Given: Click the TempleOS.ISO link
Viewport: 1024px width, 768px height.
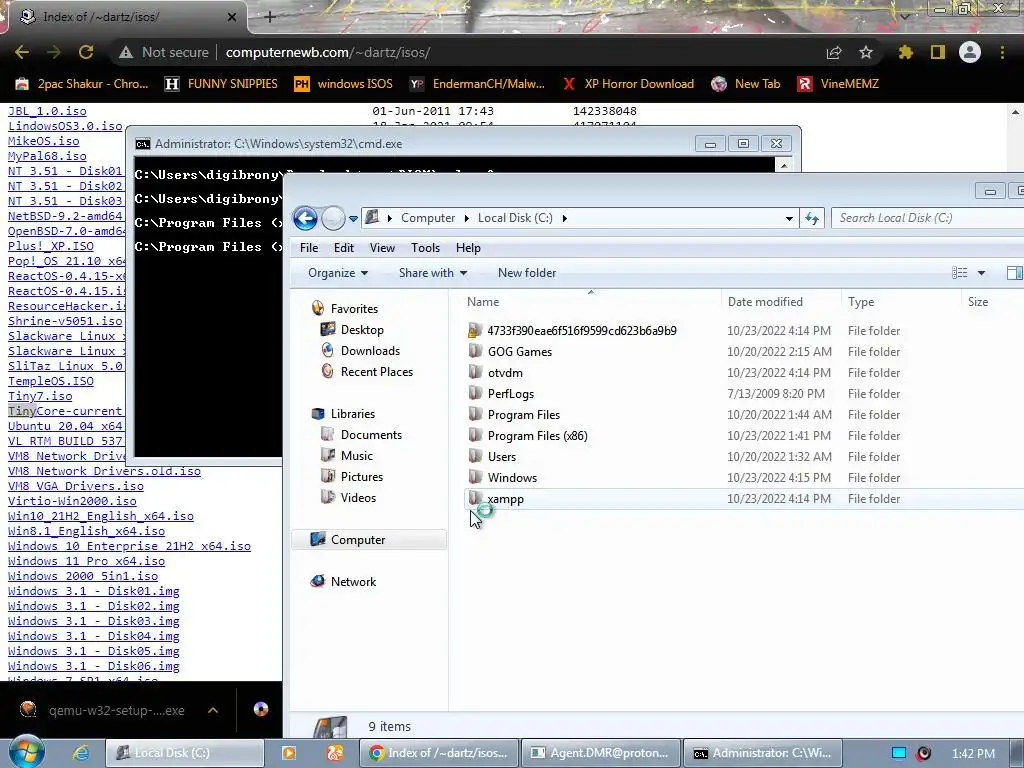Looking at the screenshot, I should [51, 381].
